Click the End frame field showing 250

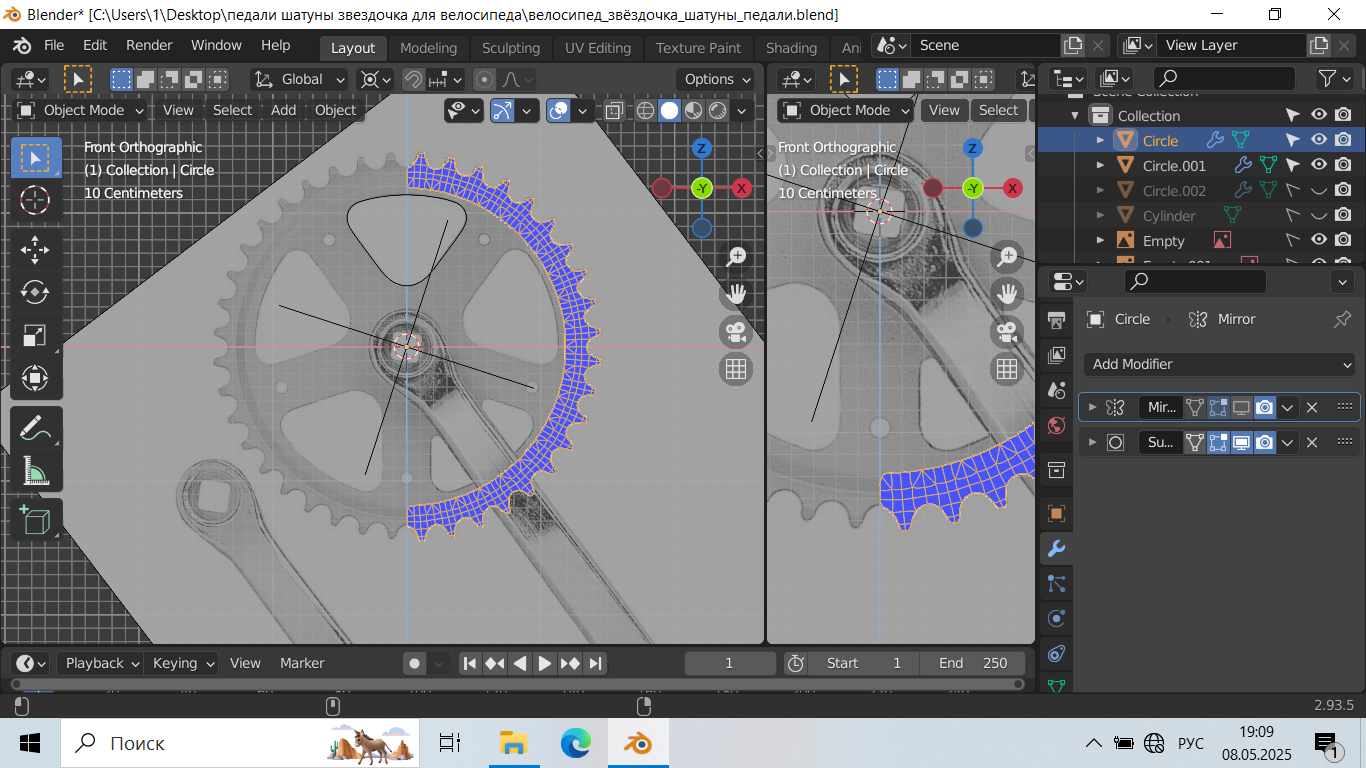coord(973,663)
